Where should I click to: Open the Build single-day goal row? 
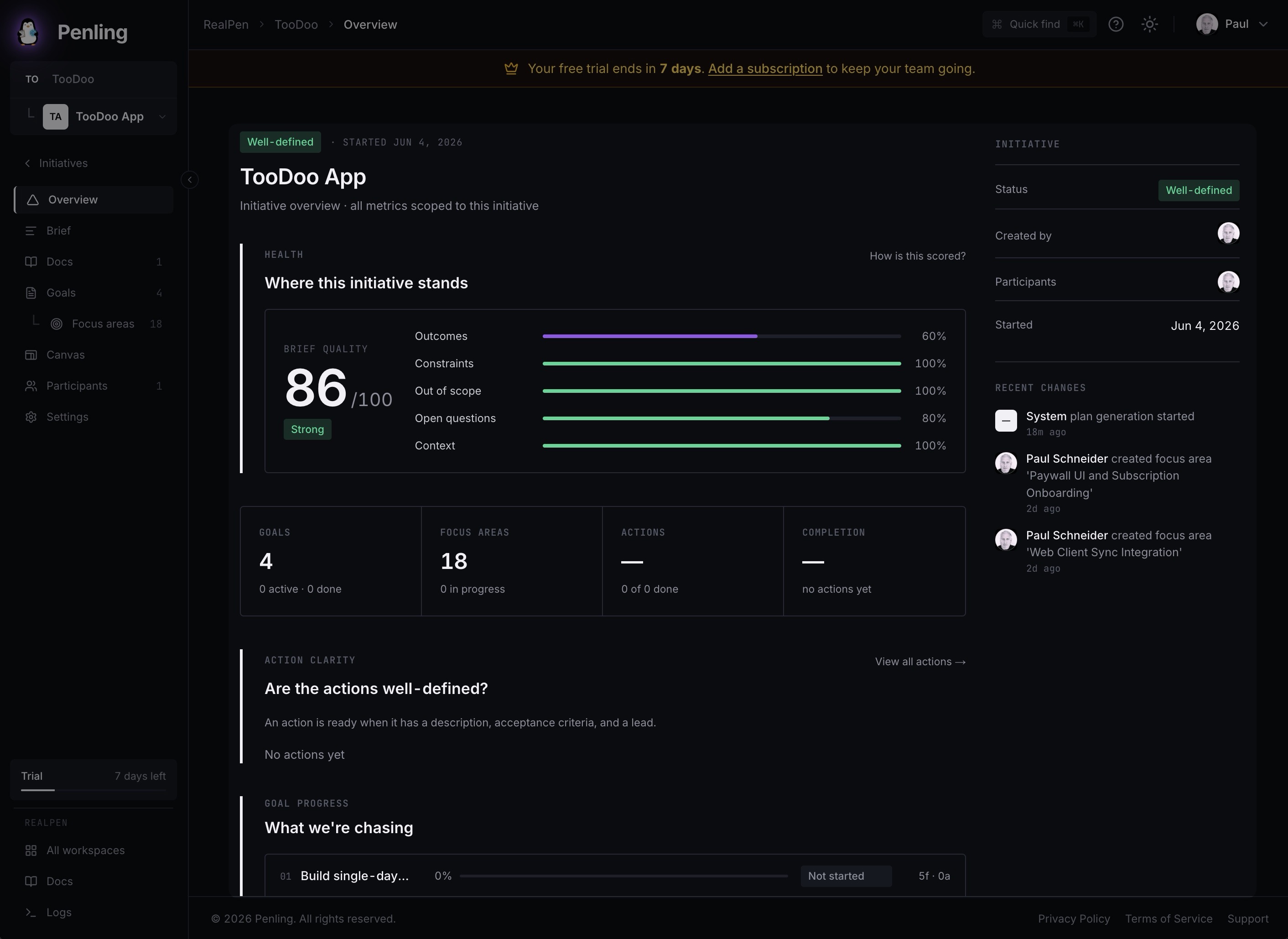615,876
